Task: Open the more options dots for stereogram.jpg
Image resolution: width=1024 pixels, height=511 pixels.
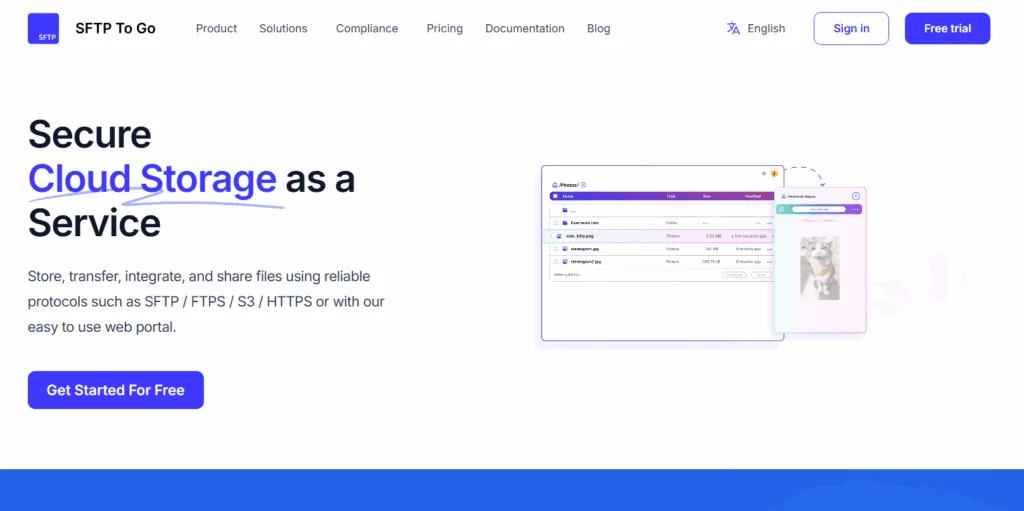Action: 769,250
